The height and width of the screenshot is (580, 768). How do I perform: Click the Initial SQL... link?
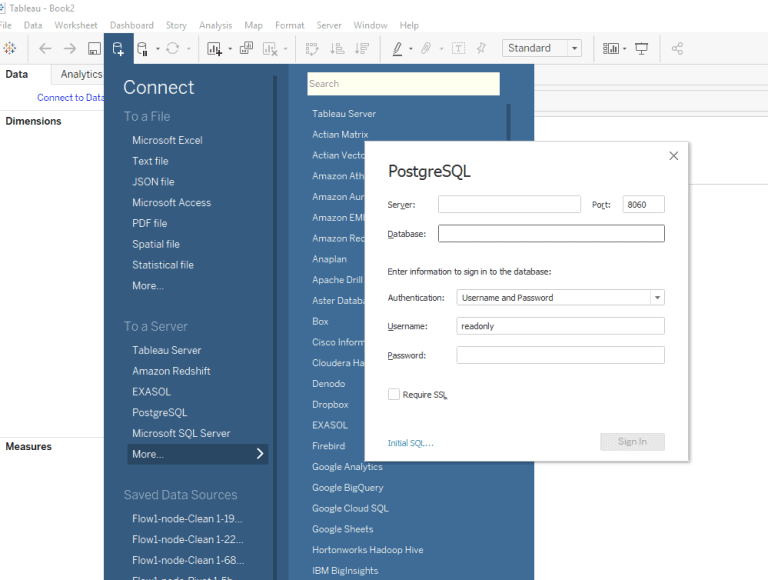tap(410, 443)
